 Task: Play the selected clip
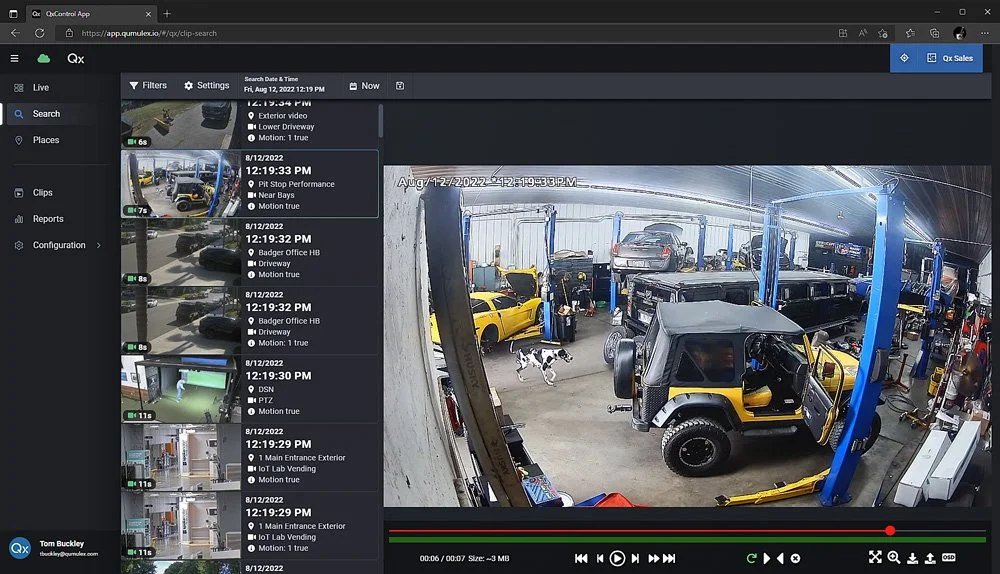(617, 558)
